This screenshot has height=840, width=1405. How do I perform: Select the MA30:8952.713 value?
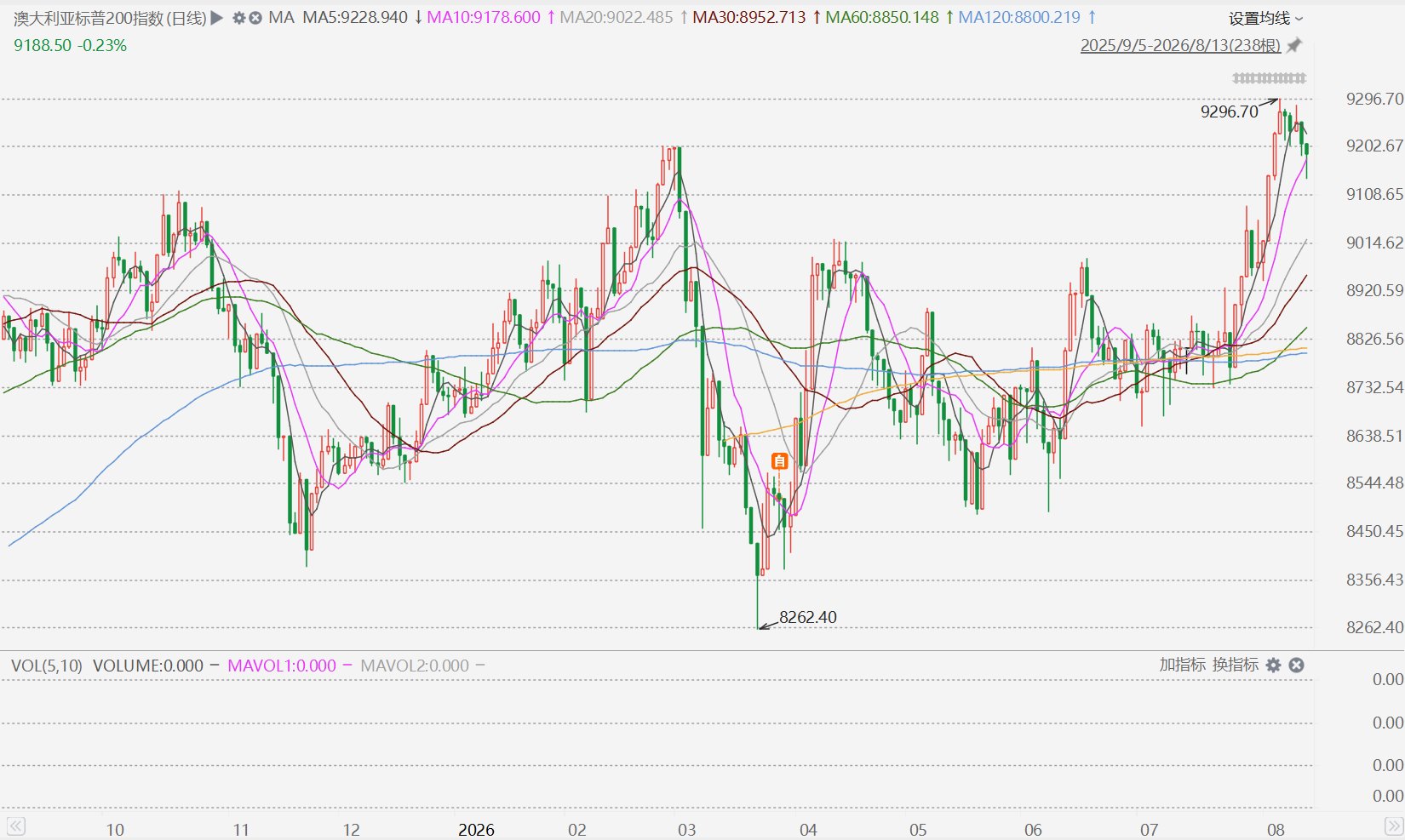(749, 18)
